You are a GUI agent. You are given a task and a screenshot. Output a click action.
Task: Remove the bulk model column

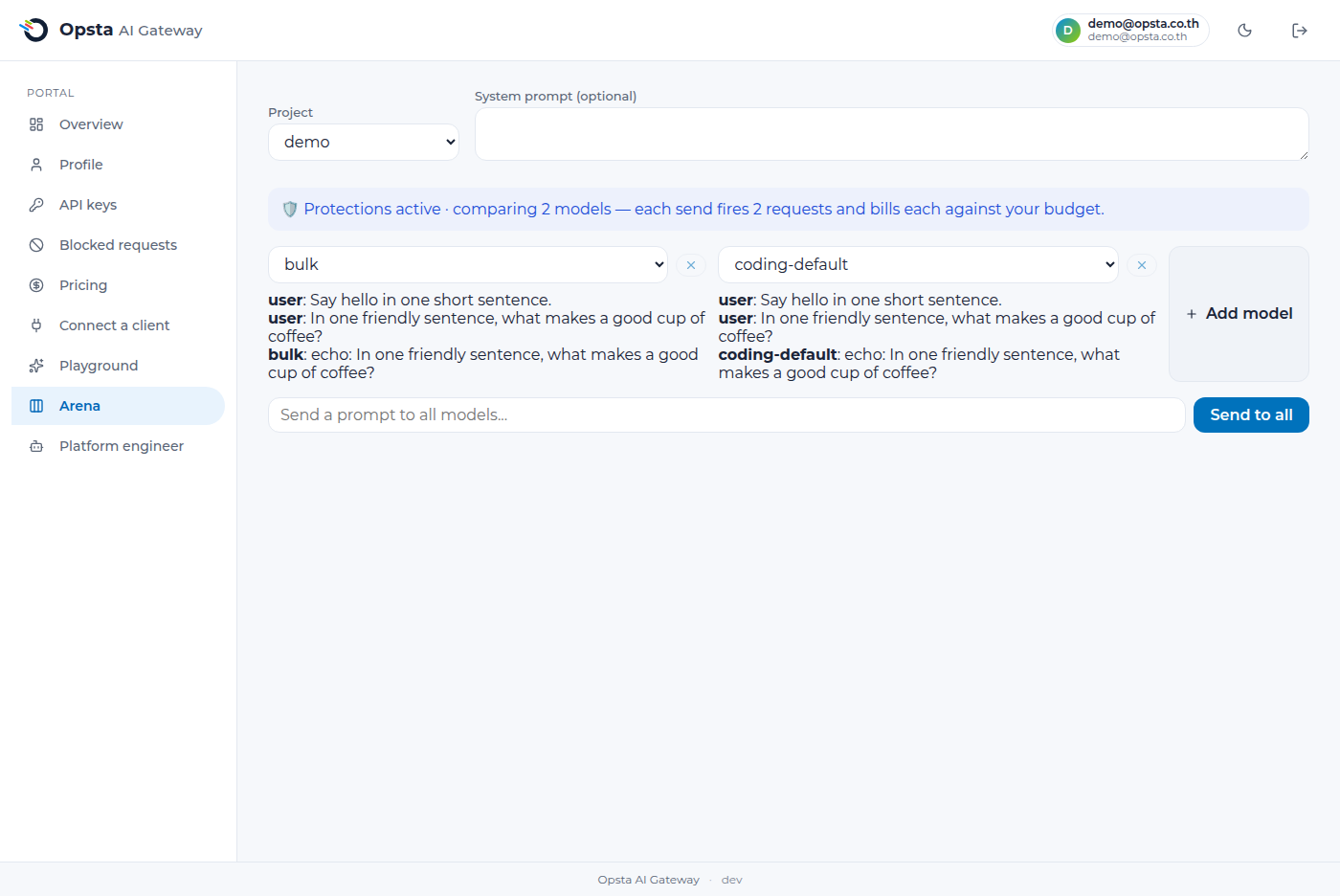(691, 265)
